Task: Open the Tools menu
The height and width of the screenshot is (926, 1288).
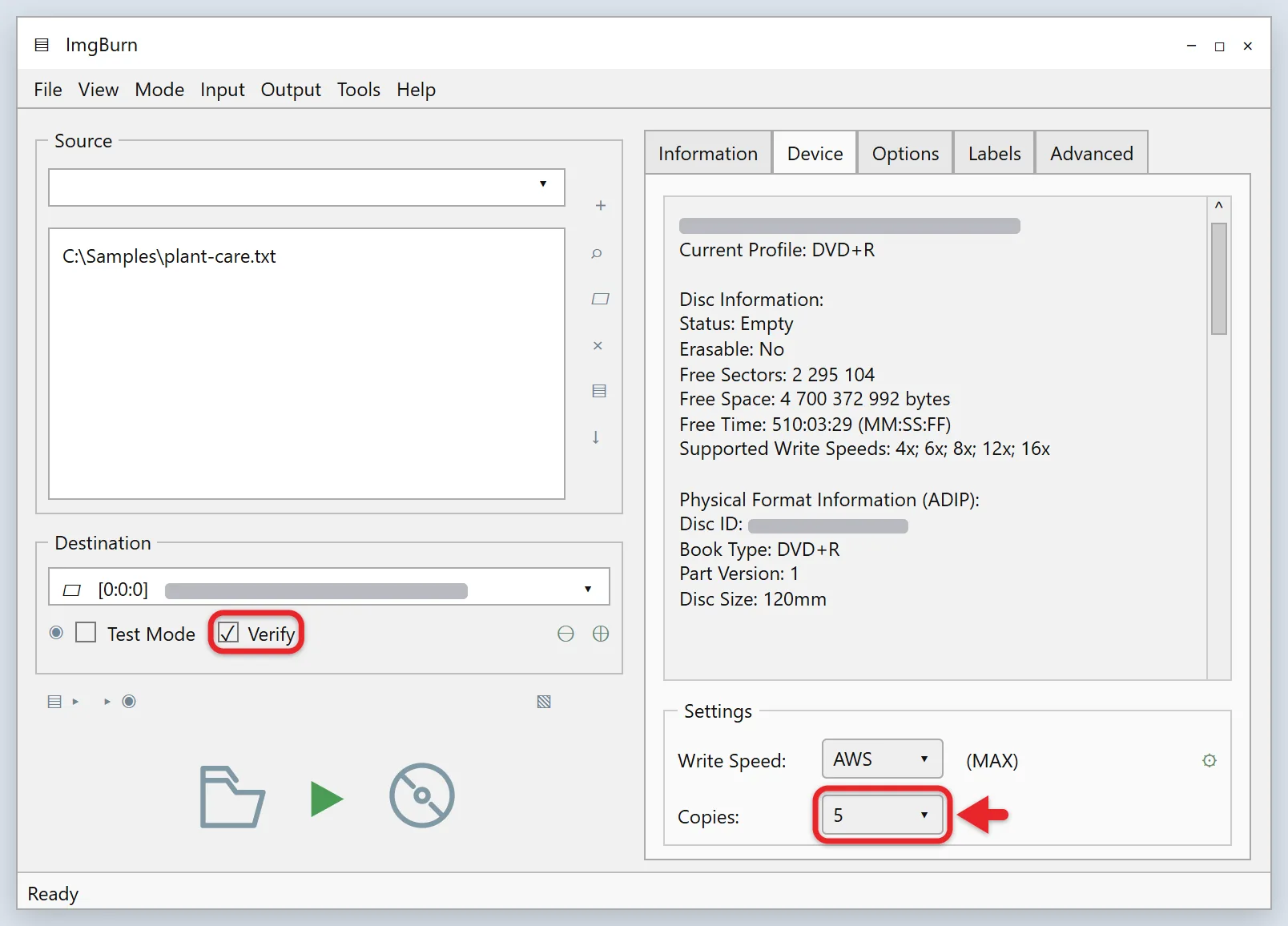Action: tap(359, 90)
